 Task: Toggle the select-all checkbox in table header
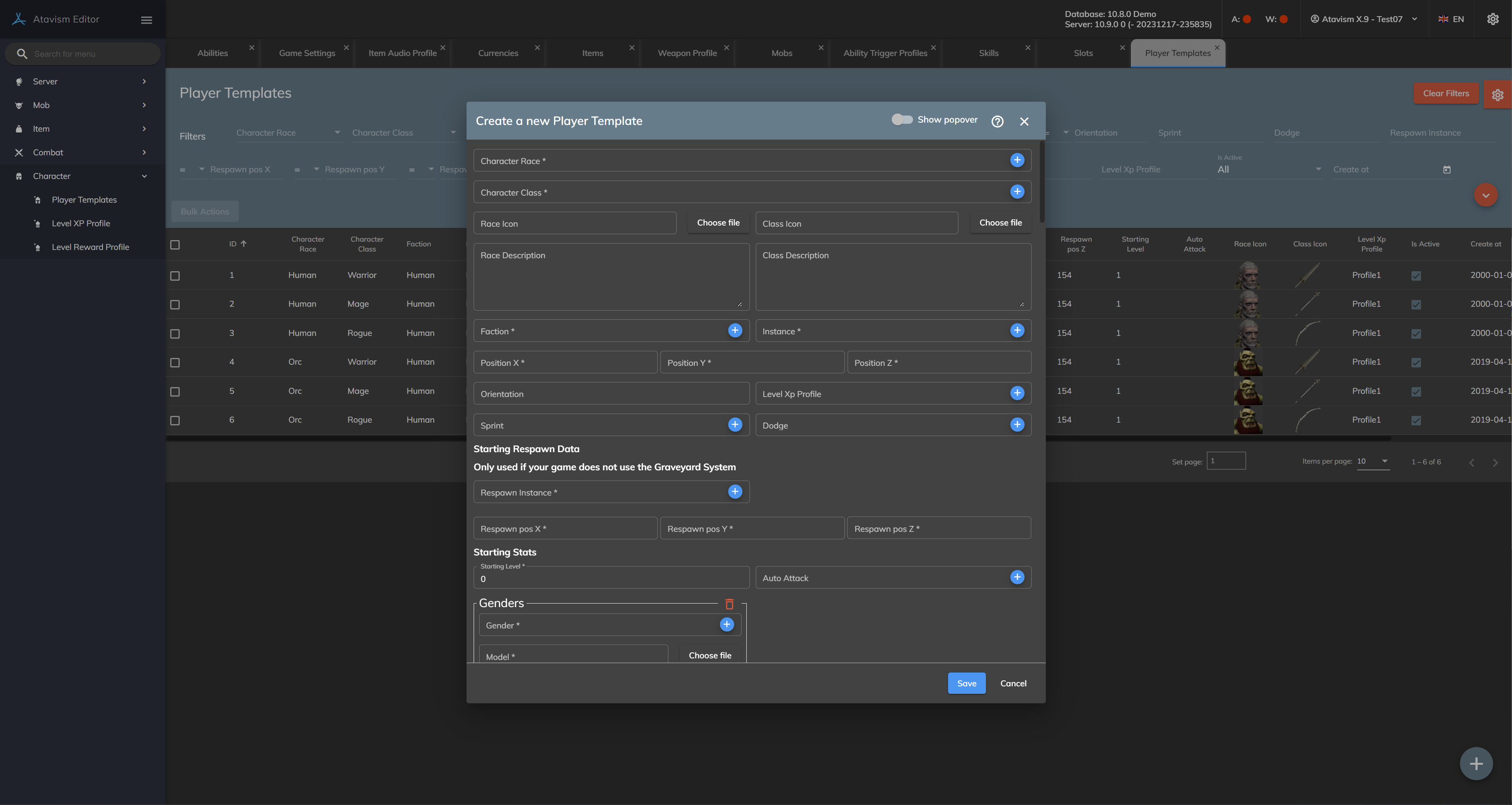click(175, 245)
